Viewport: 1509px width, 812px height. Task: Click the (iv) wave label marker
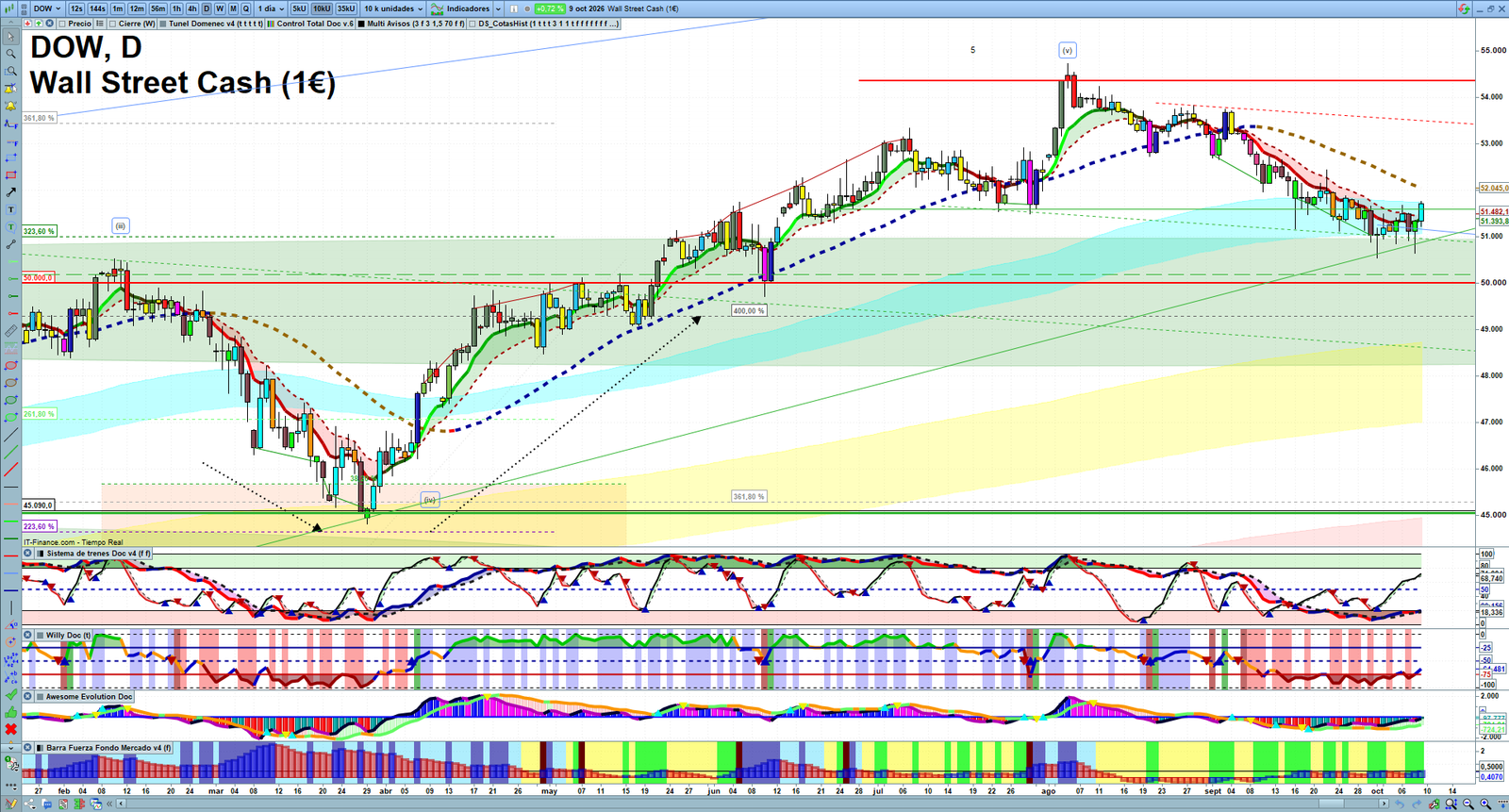[x=429, y=500]
